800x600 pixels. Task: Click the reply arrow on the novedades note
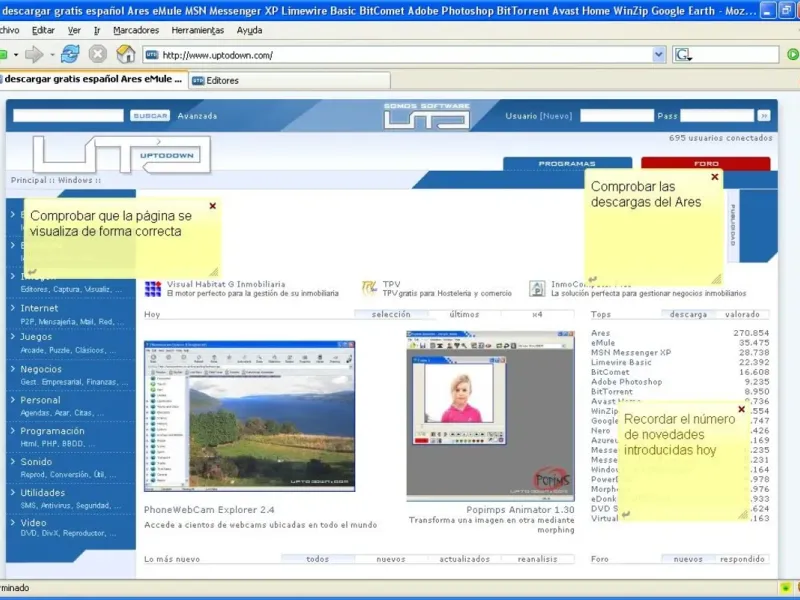click(x=626, y=515)
